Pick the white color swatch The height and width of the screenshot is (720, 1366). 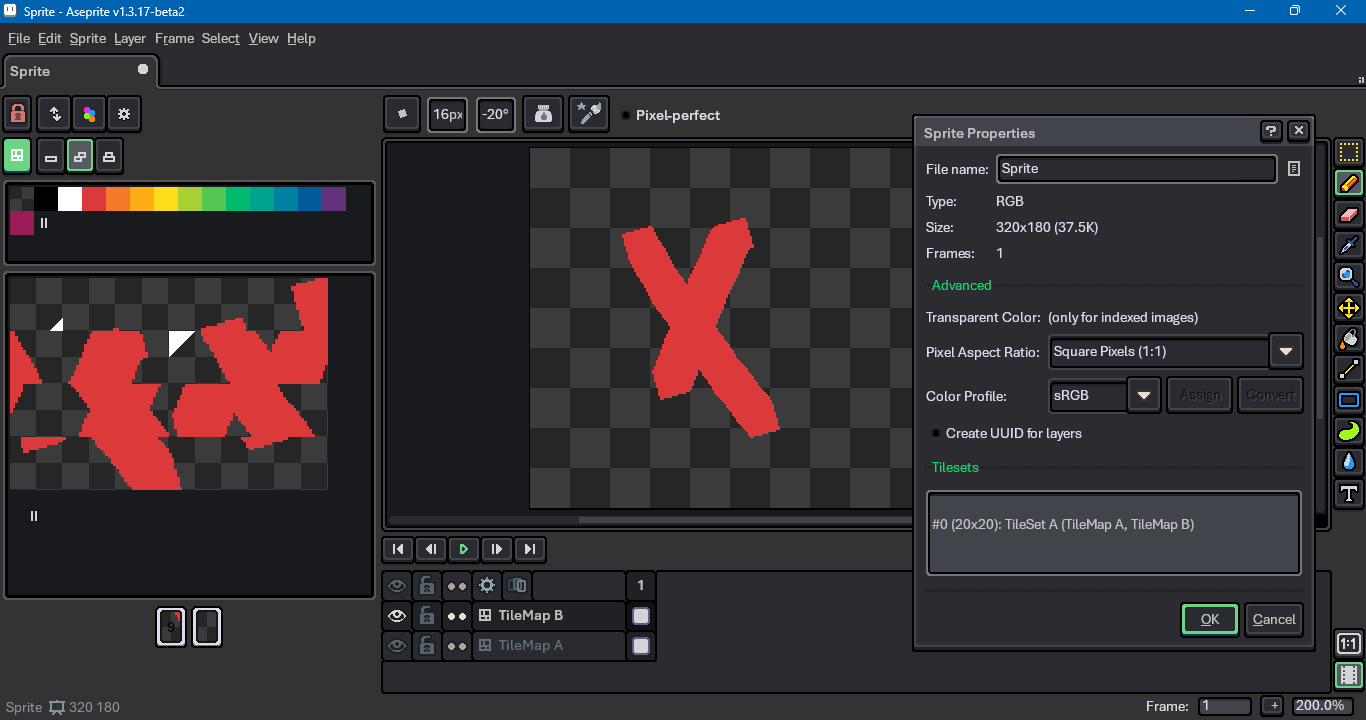click(x=70, y=199)
